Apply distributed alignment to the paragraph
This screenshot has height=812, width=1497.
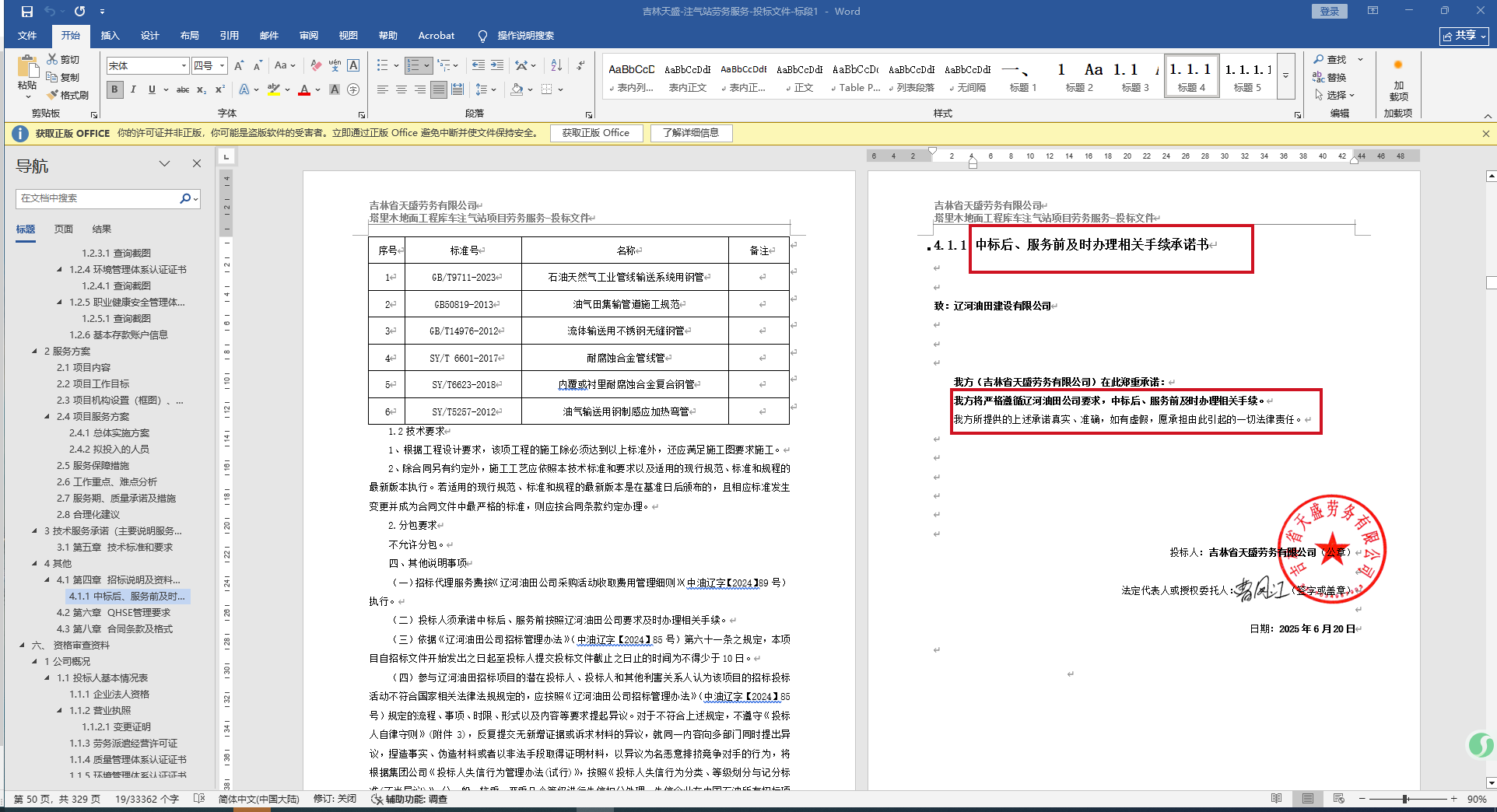tap(458, 89)
